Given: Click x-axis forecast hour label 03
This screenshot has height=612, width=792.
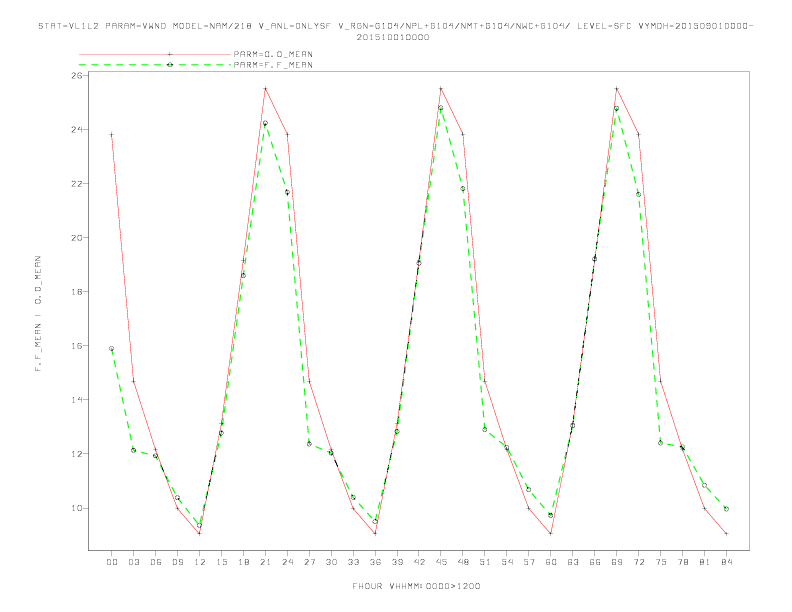Looking at the screenshot, I should tap(133, 562).
